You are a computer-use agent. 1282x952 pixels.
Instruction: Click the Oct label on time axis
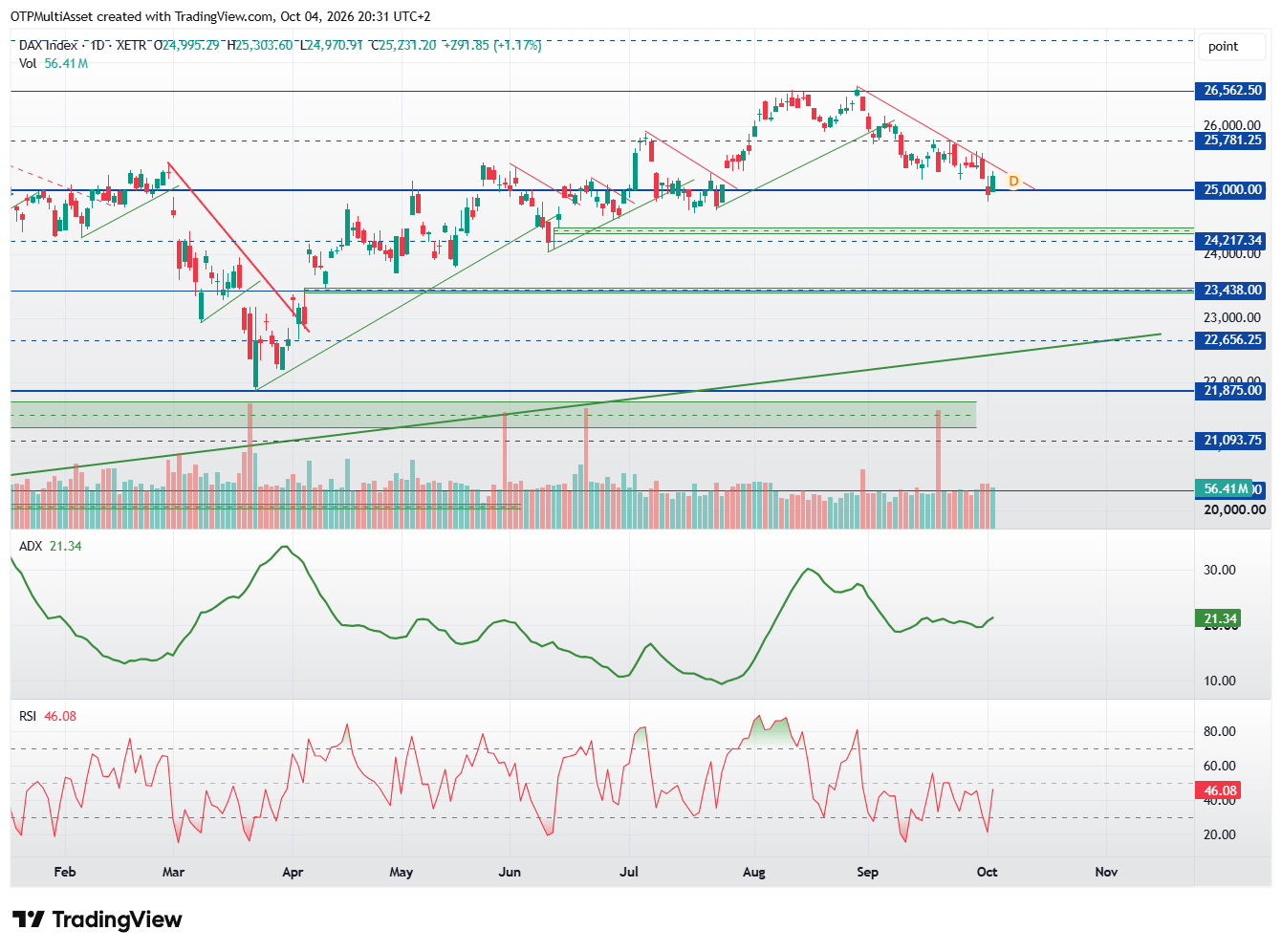point(988,872)
